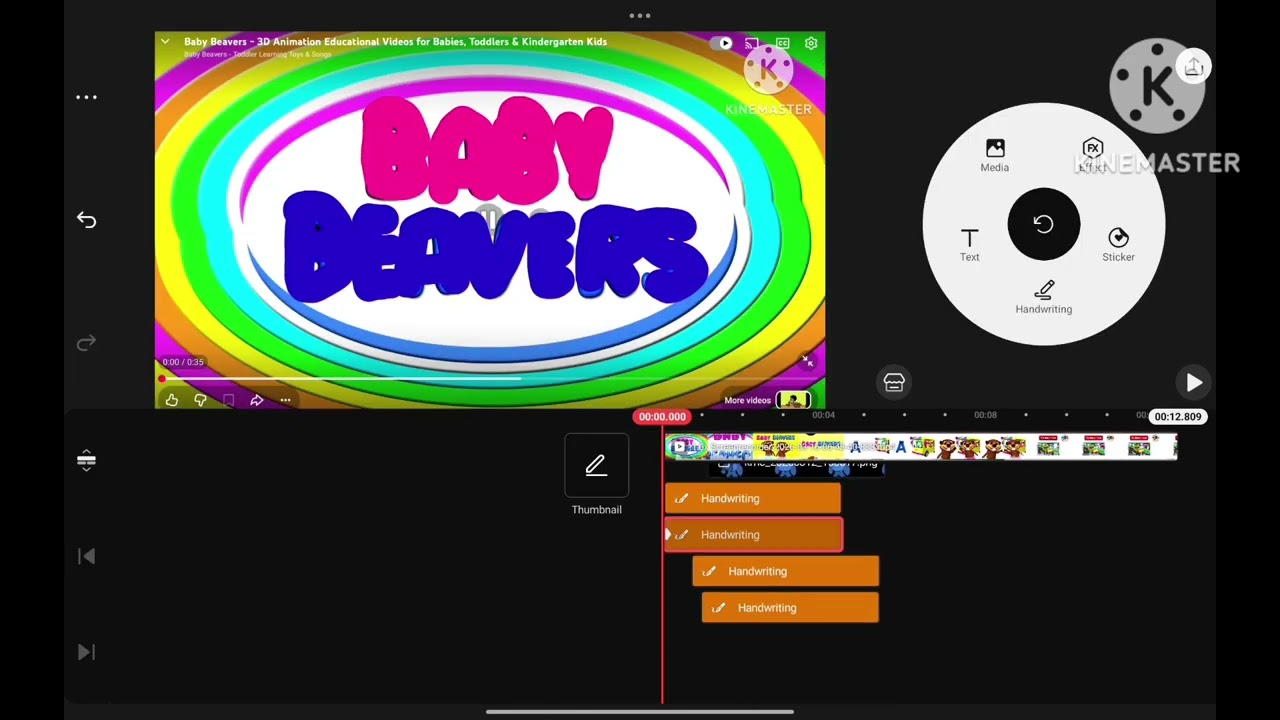1280x720 pixels.
Task: Open the three-dot menu in left sidebar
Action: [x=86, y=97]
